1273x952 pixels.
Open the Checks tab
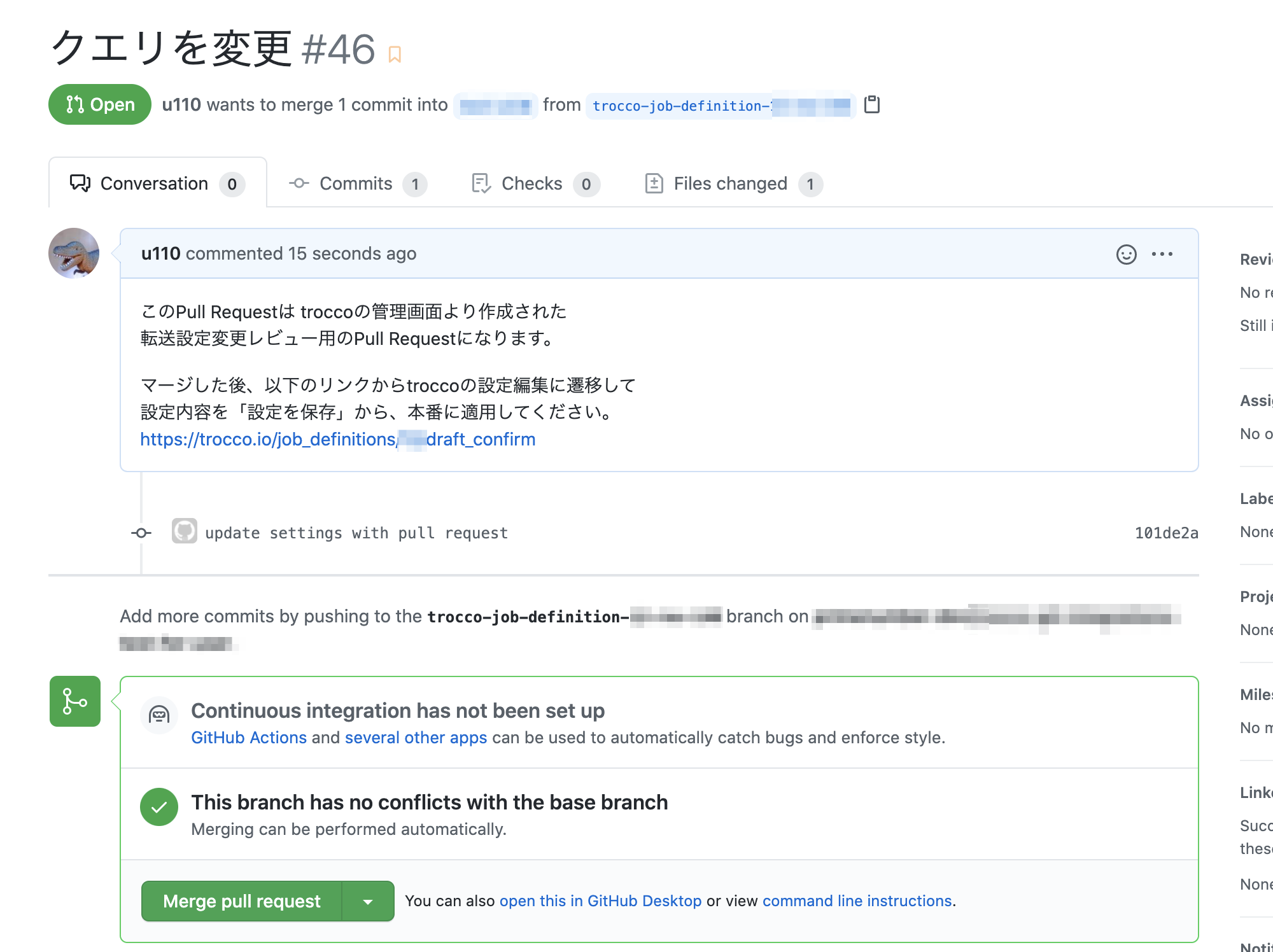point(533,184)
